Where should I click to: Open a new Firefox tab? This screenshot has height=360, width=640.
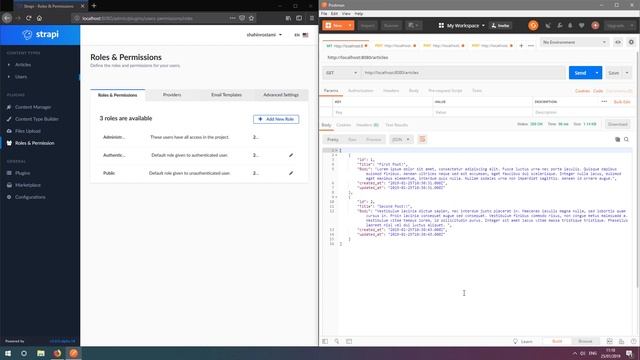tap(94, 6)
